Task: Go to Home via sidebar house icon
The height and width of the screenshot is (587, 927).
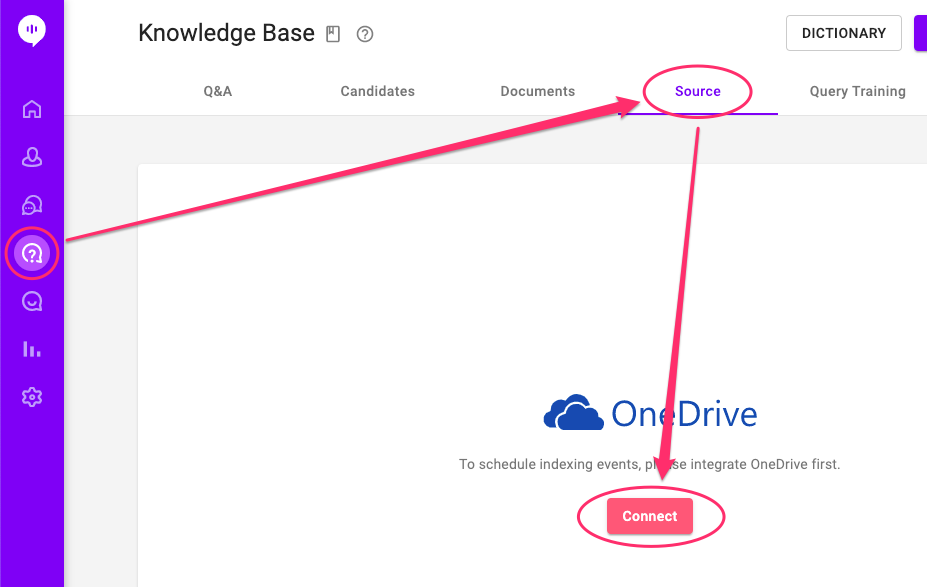Action: click(32, 109)
